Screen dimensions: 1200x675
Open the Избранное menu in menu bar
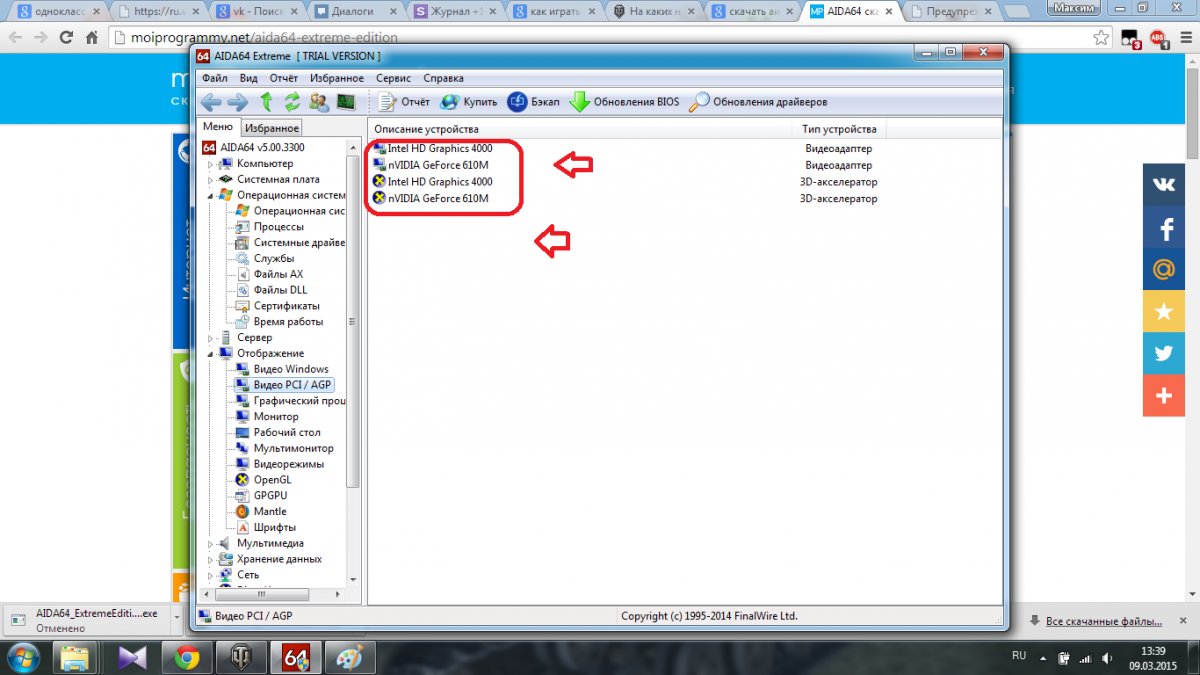click(x=337, y=78)
